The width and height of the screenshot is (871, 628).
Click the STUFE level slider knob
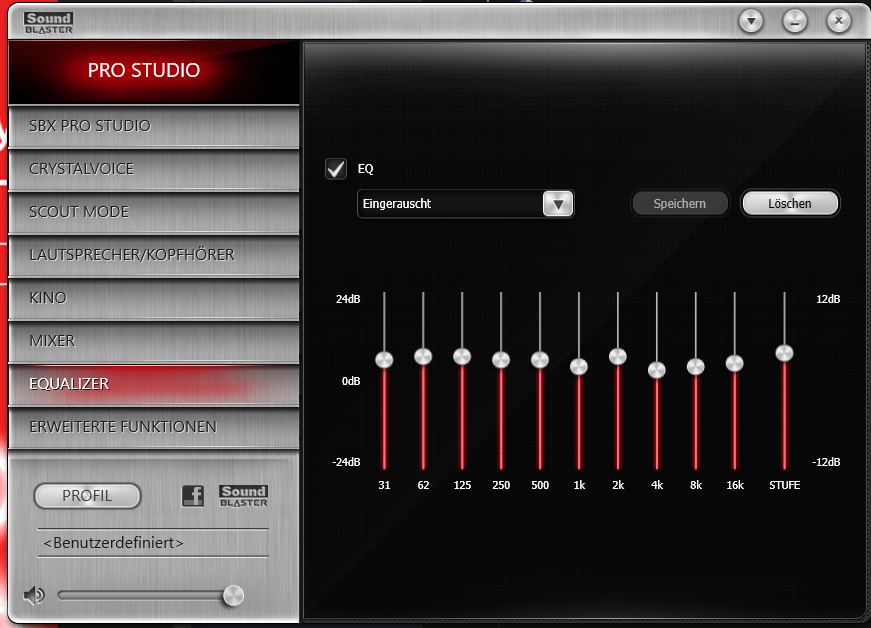click(x=784, y=353)
